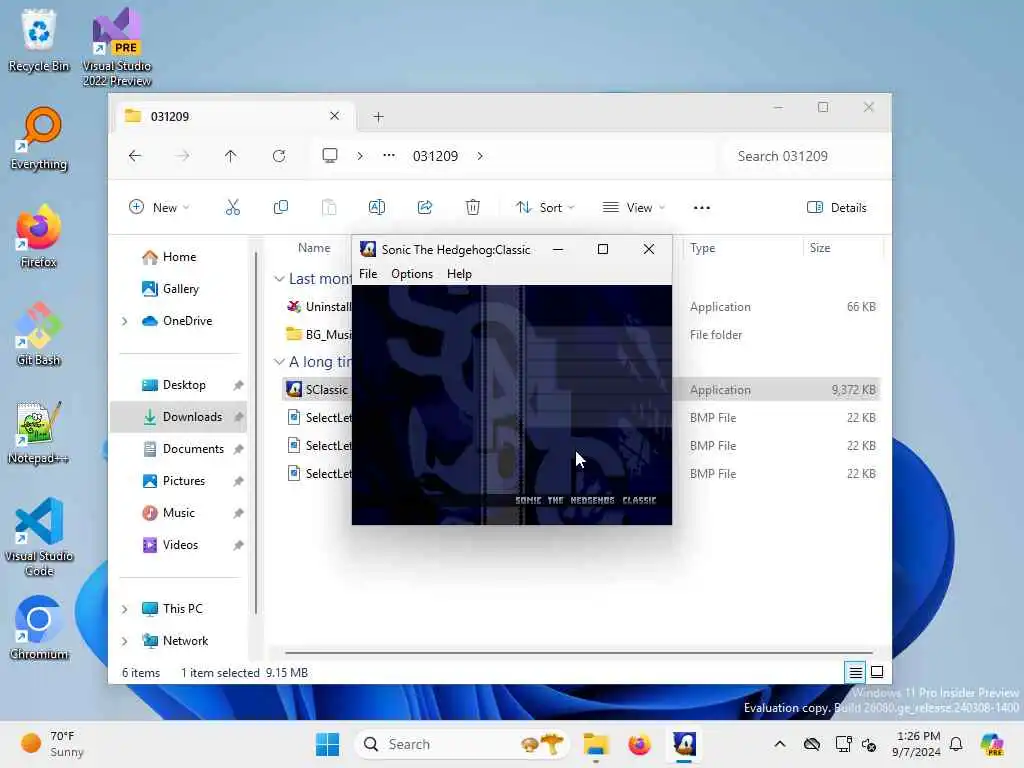The width and height of the screenshot is (1024, 768).
Task: Sort by the Name column header
Action: click(x=313, y=248)
